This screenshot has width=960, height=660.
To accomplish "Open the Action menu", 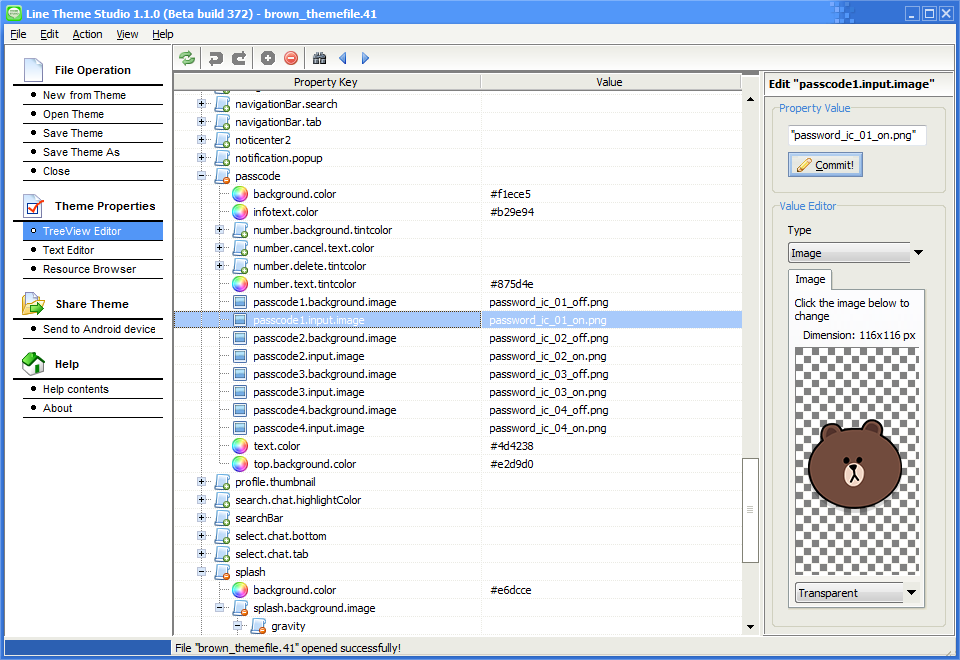I will (x=87, y=34).
